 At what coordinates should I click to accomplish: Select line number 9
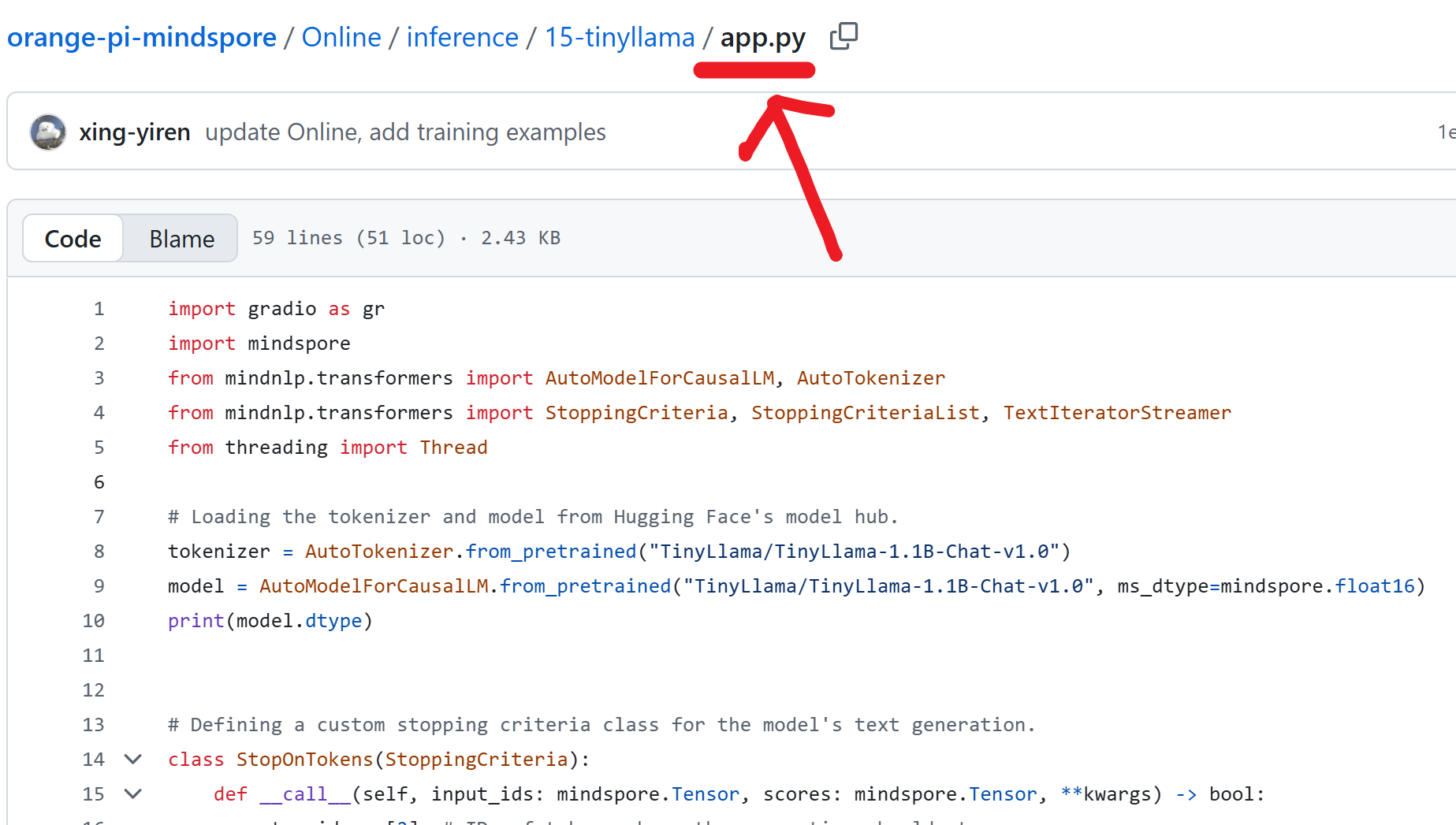click(x=99, y=586)
